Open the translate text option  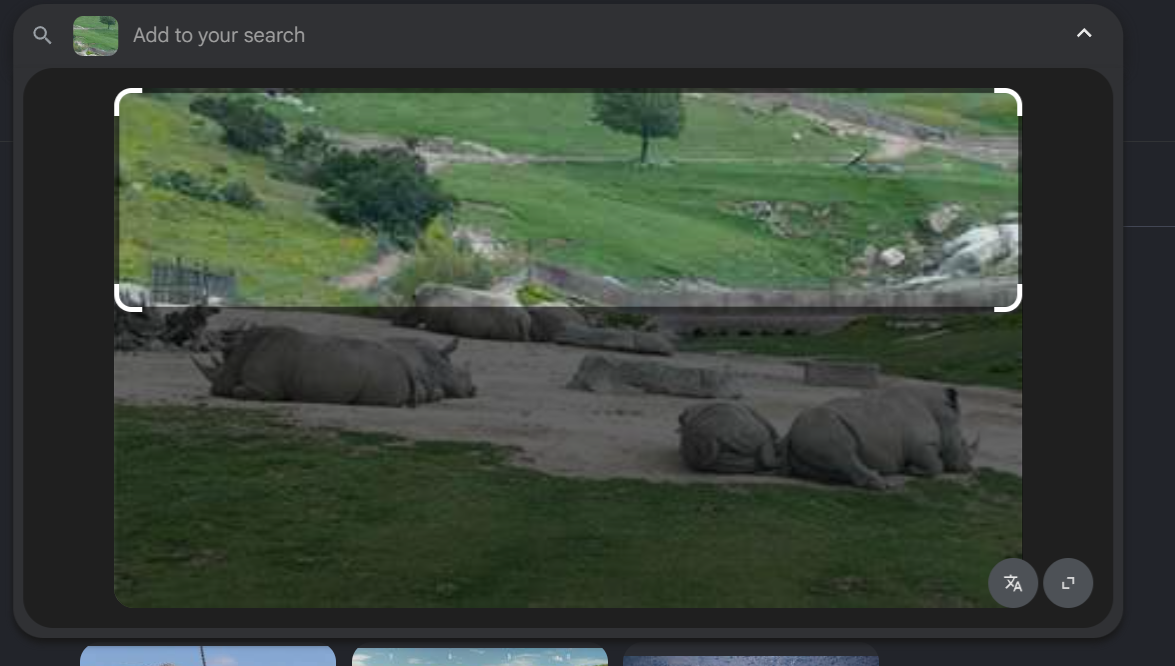1013,583
